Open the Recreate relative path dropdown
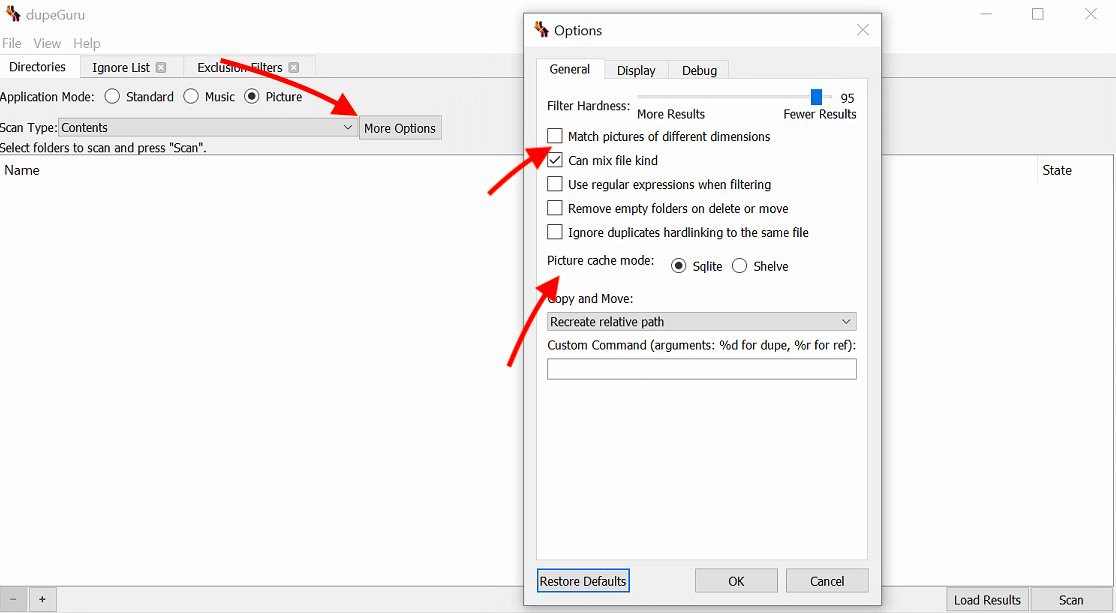Screen dimensions: 1116x613 [x=702, y=321]
